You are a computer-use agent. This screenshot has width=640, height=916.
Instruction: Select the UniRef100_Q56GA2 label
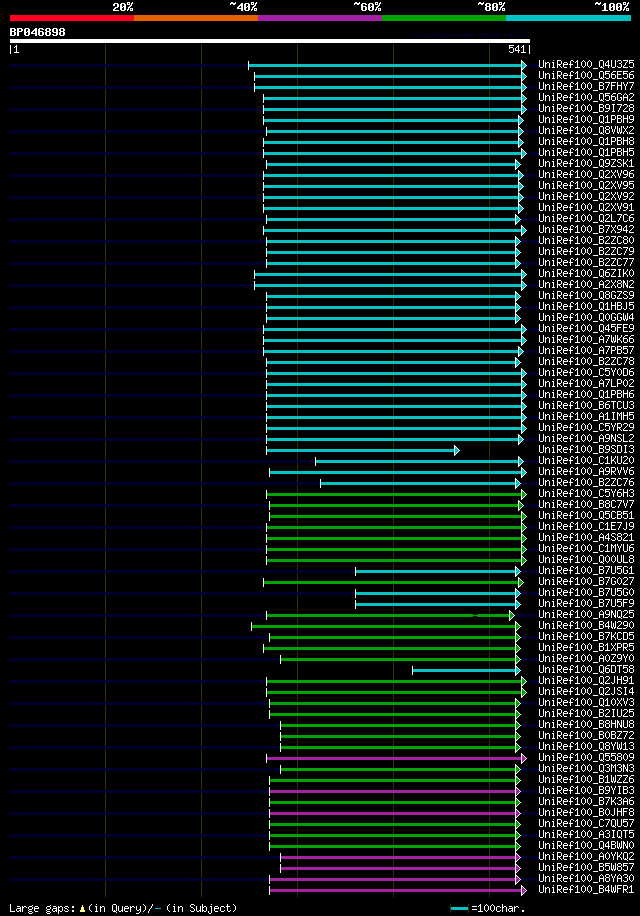click(x=586, y=98)
